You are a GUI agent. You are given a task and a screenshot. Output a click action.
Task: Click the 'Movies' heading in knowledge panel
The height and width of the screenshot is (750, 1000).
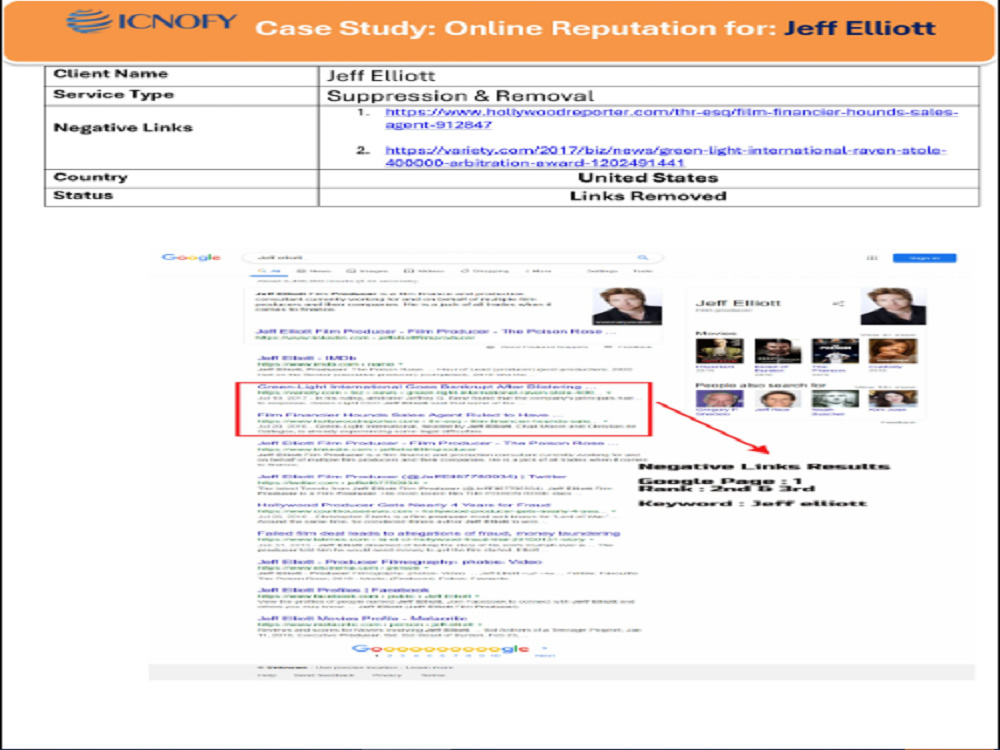(x=716, y=333)
